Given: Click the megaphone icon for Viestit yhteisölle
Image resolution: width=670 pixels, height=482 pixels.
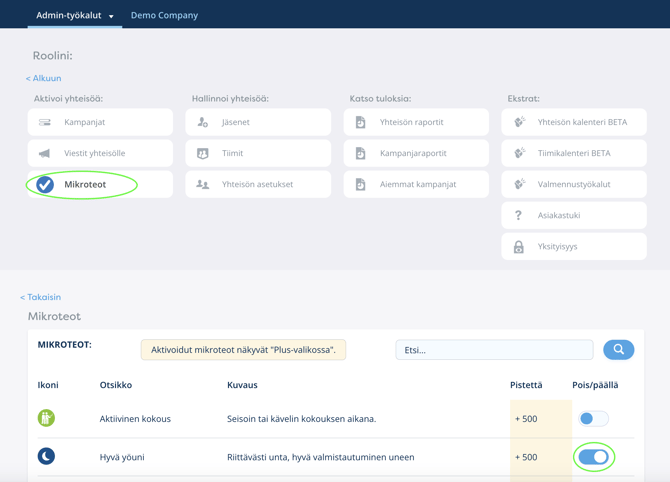Looking at the screenshot, I should pyautogui.click(x=45, y=153).
